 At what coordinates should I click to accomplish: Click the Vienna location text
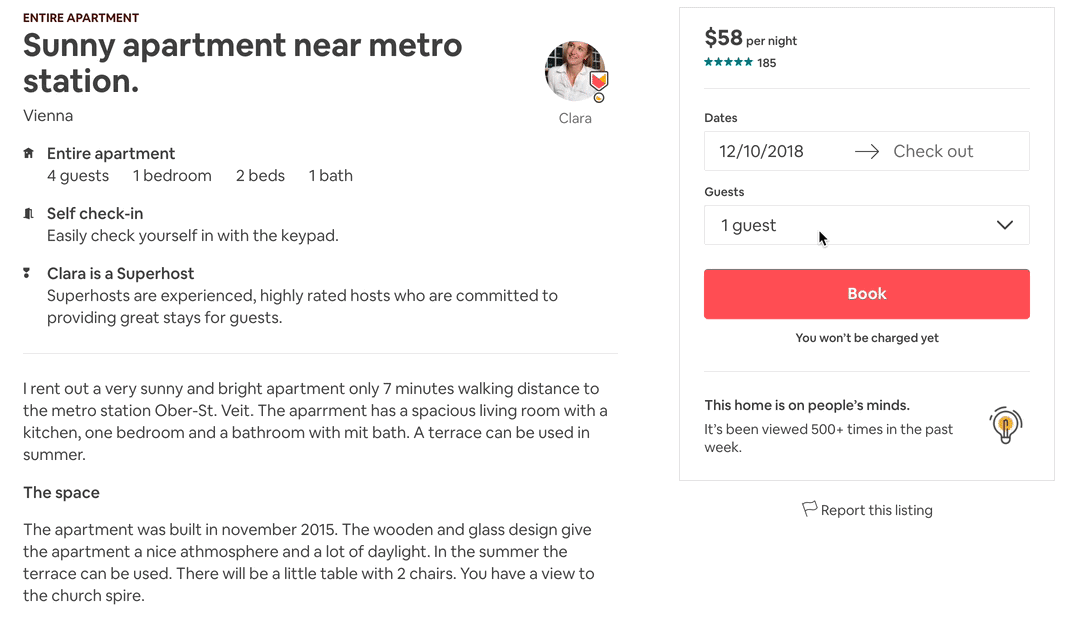[48, 115]
